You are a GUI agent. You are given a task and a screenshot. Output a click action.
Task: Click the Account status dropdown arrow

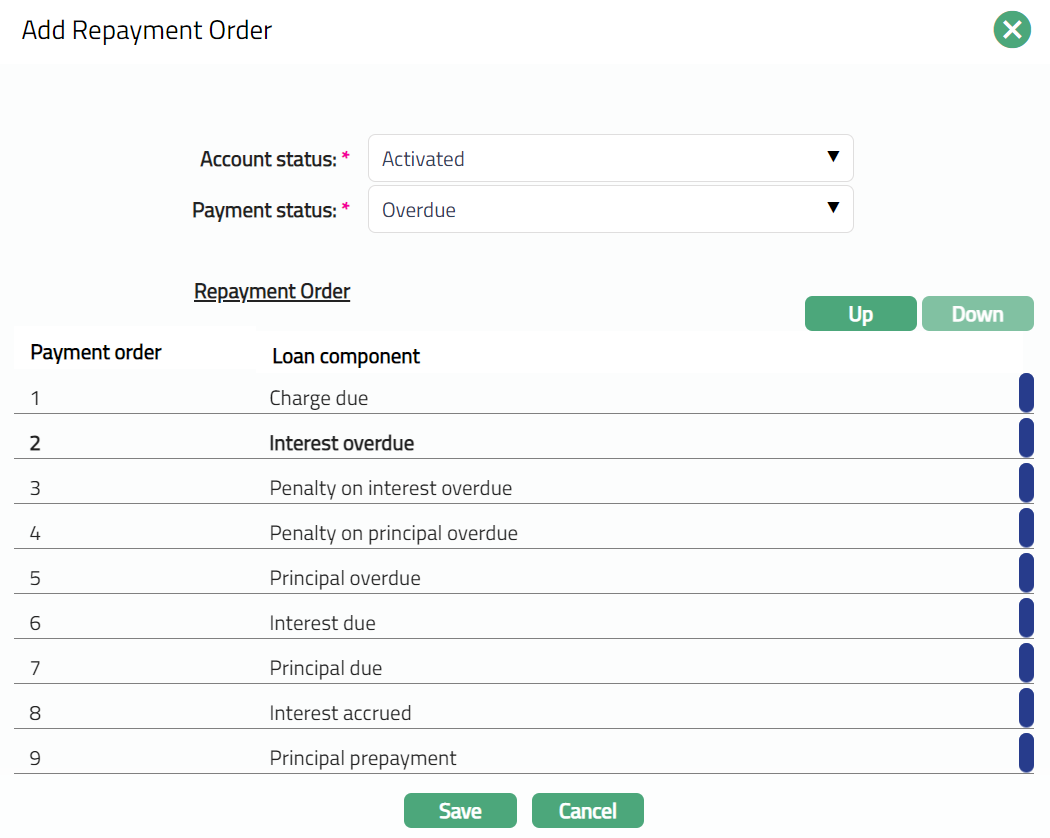(832, 157)
